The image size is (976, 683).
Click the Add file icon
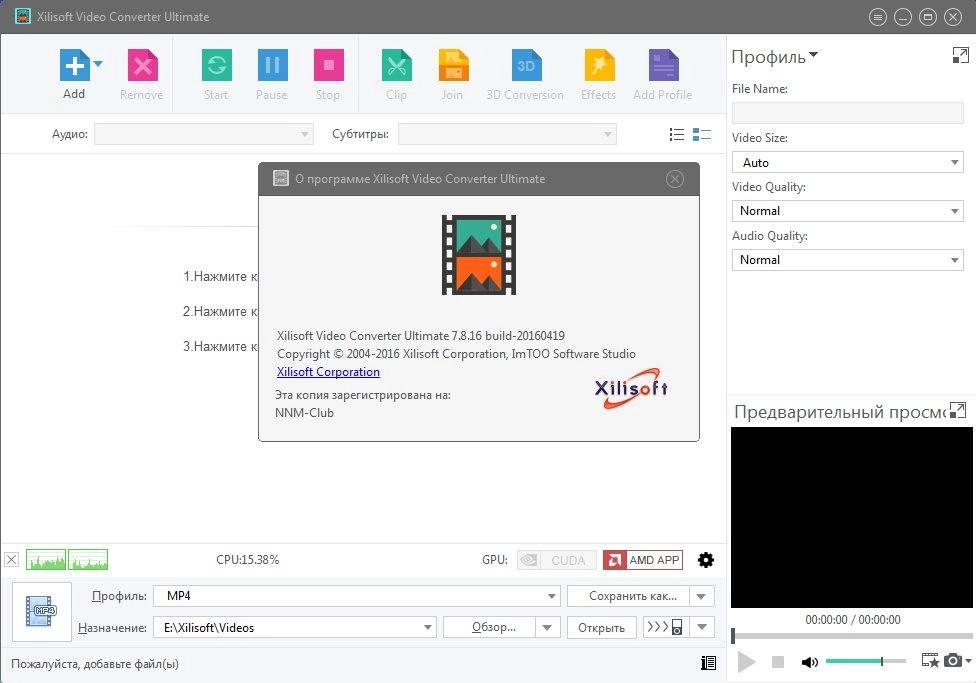75,65
